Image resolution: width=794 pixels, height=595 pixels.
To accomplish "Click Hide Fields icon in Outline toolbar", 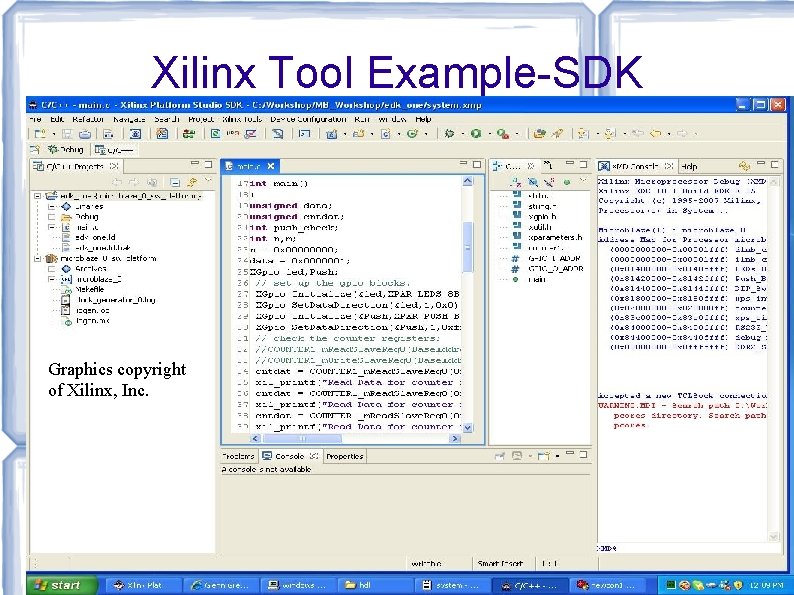I will pyautogui.click(x=533, y=182).
